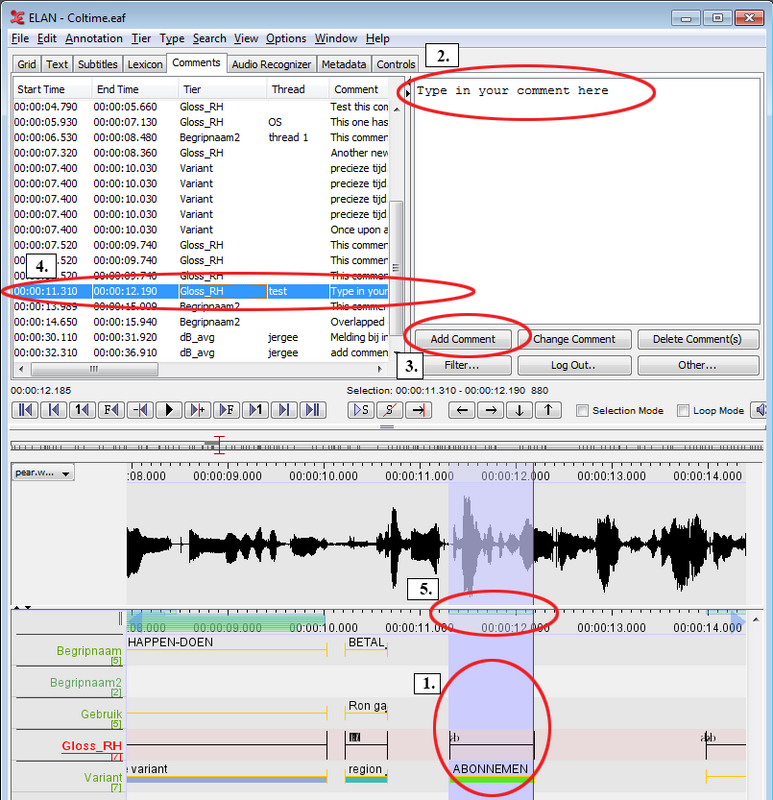
Task: Enable the Selection Mode checkbox
Action: 583,411
